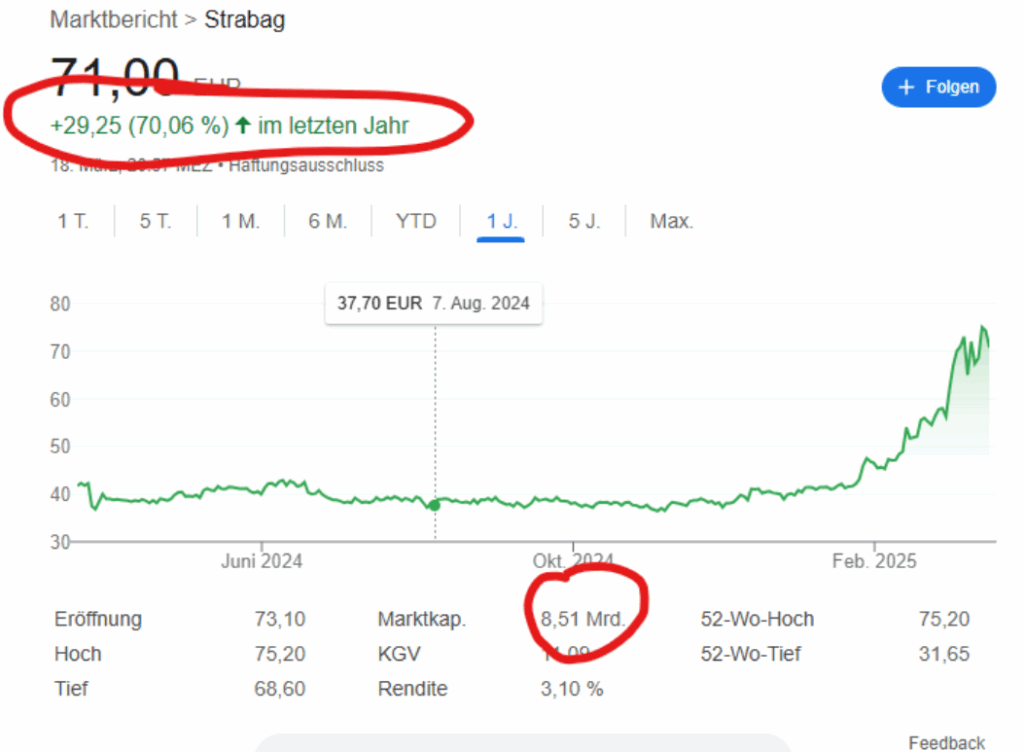Click the Tief value 68,60
This screenshot has width=1024, height=752.
click(280, 689)
